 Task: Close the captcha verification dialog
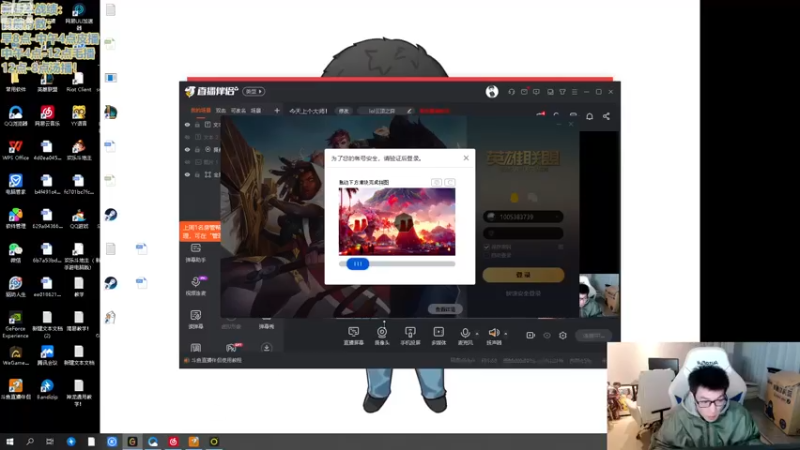[x=466, y=158]
